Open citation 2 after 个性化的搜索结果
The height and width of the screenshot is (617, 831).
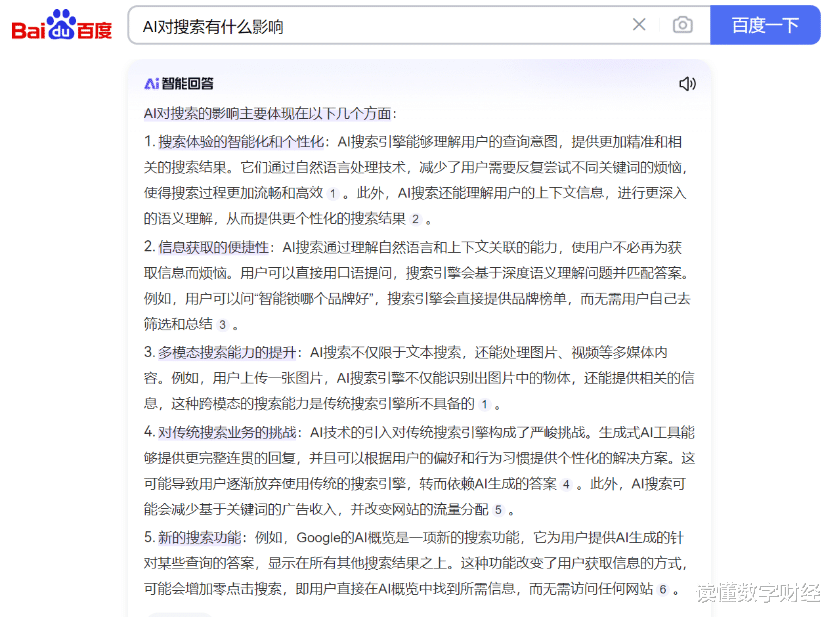click(x=416, y=219)
